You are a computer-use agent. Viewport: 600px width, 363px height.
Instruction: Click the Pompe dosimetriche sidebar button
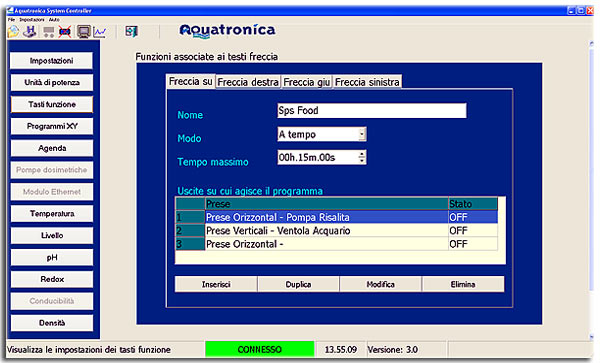pyautogui.click(x=51, y=170)
